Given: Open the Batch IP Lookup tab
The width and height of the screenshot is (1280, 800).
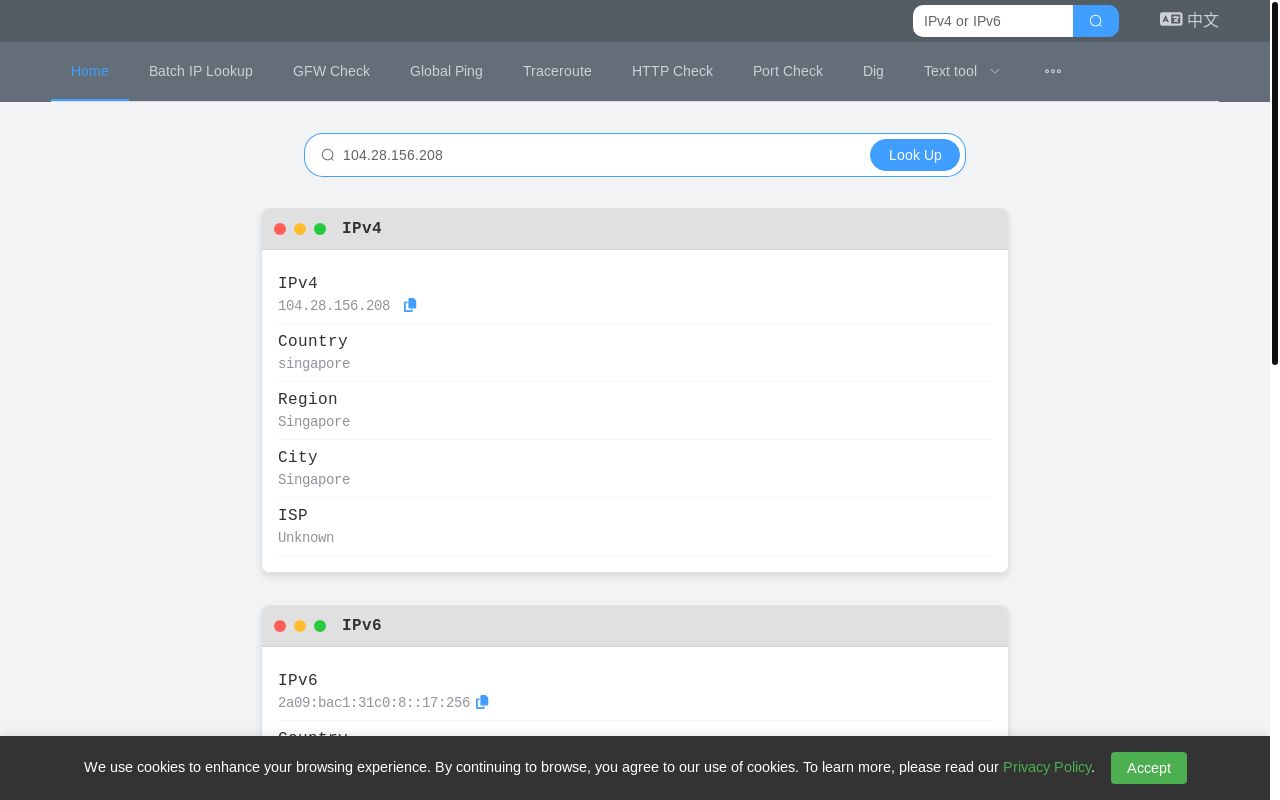Looking at the screenshot, I should [x=201, y=71].
